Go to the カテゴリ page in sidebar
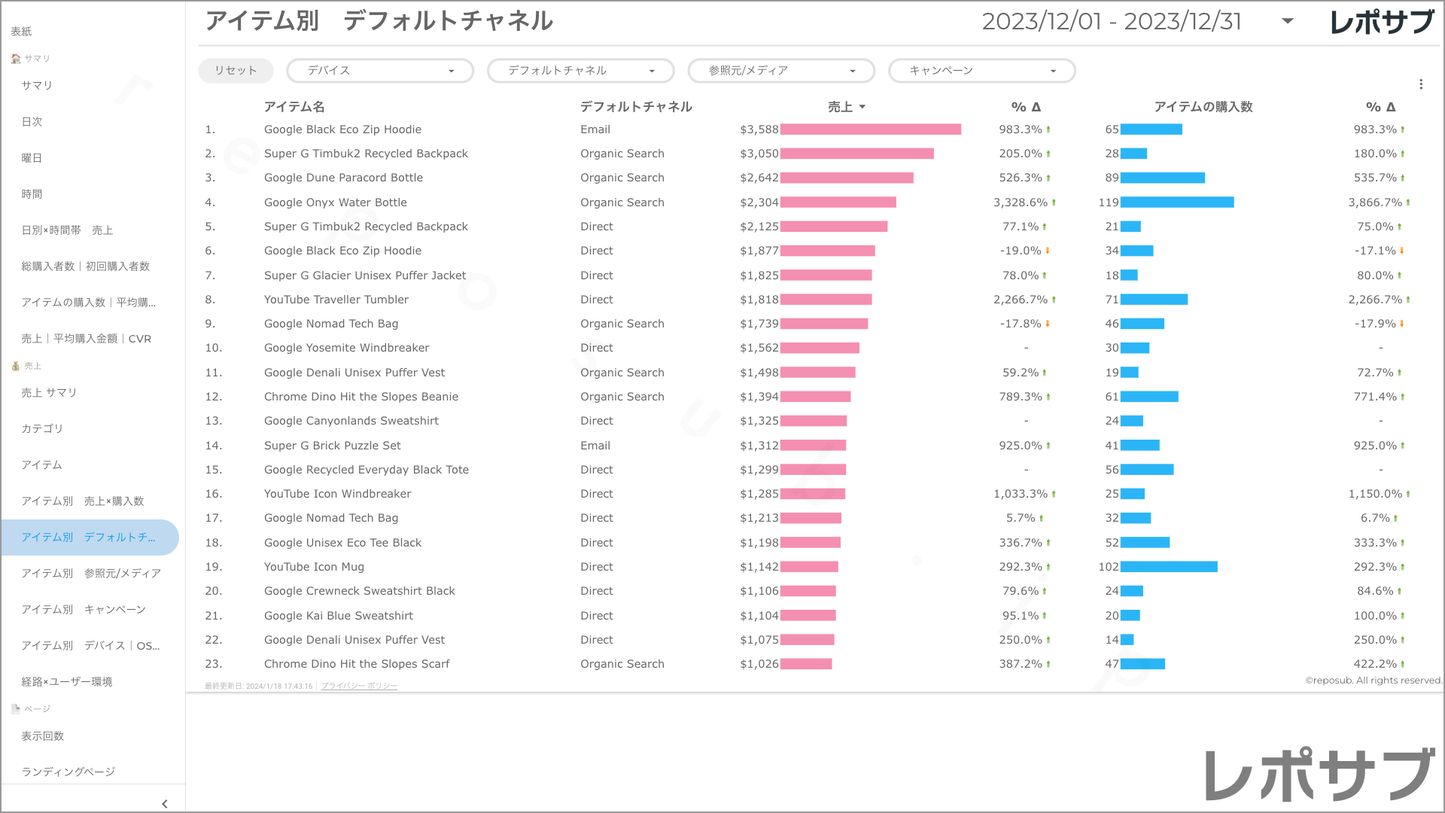This screenshot has height=813, width=1445. (42, 429)
